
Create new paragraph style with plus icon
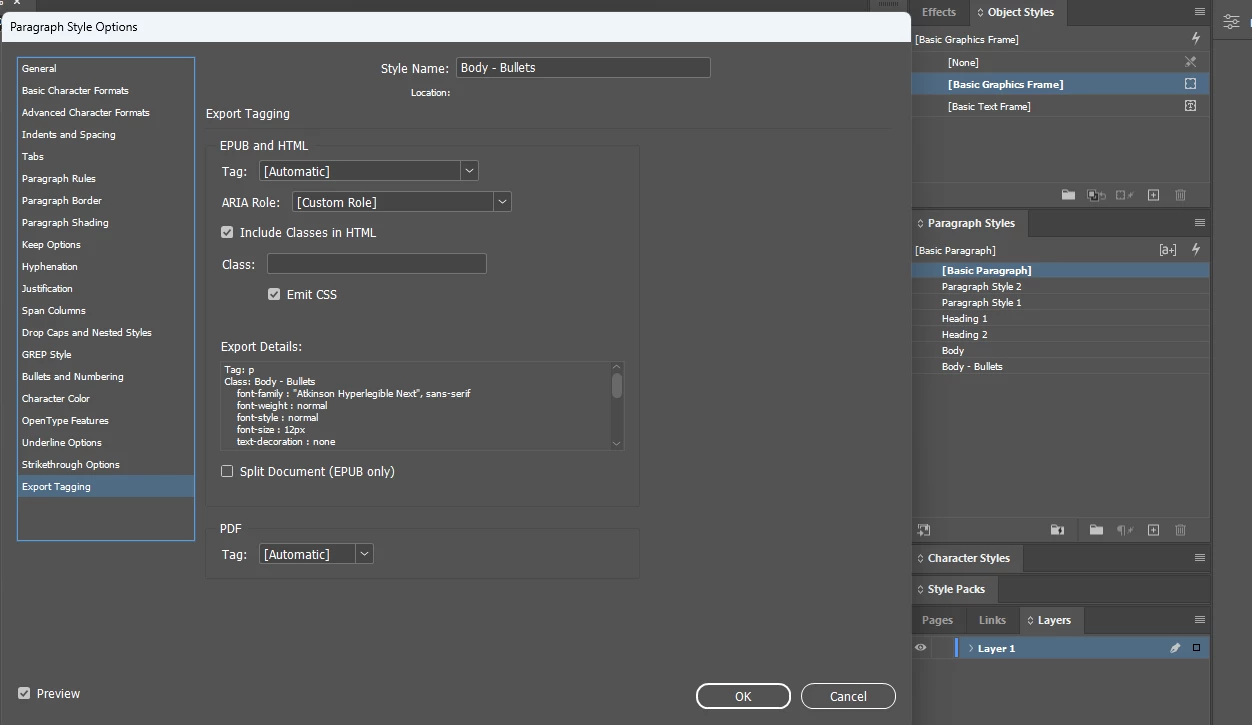pos(1153,530)
